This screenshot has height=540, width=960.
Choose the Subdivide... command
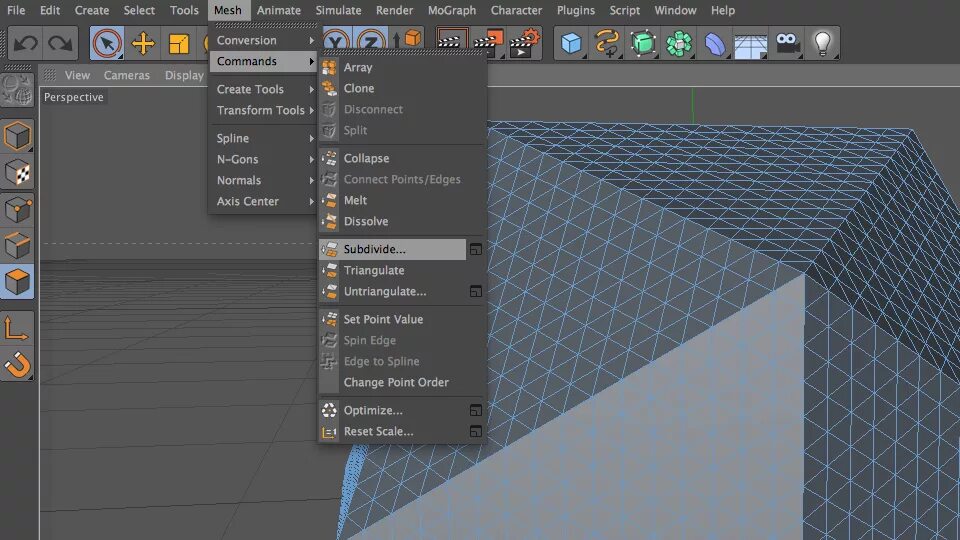tap(392, 249)
